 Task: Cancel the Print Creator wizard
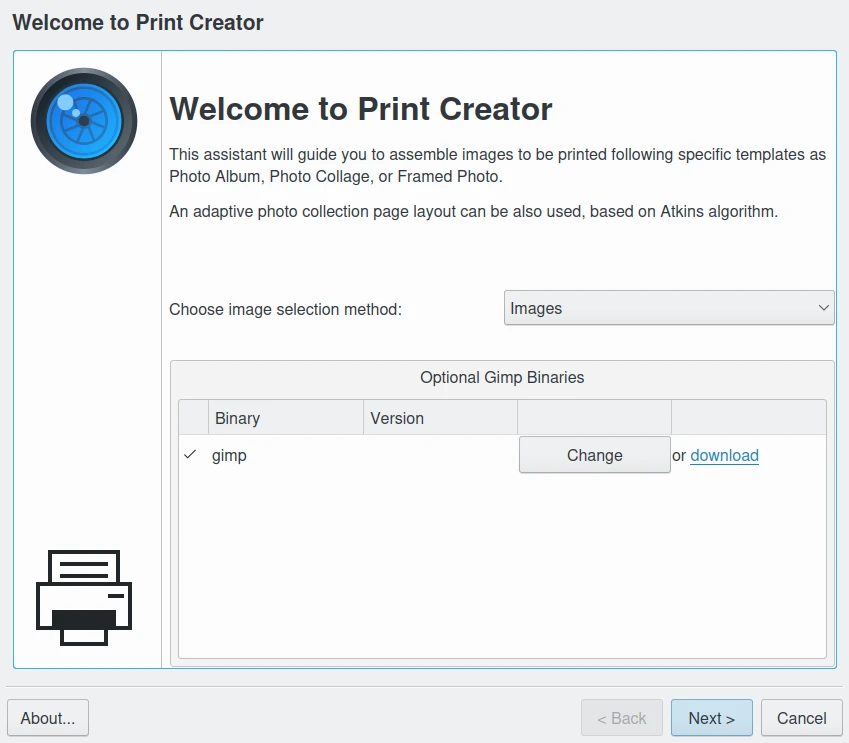pos(801,718)
